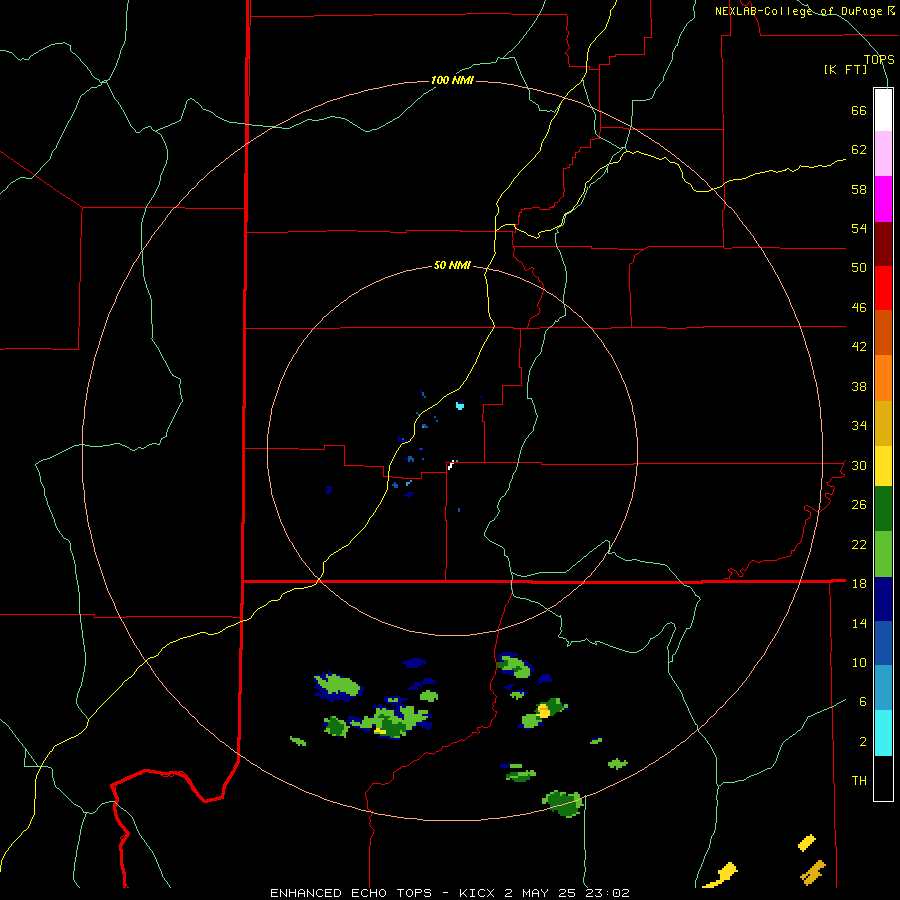Click the 6 legend value
900x900 pixels.
[863, 702]
